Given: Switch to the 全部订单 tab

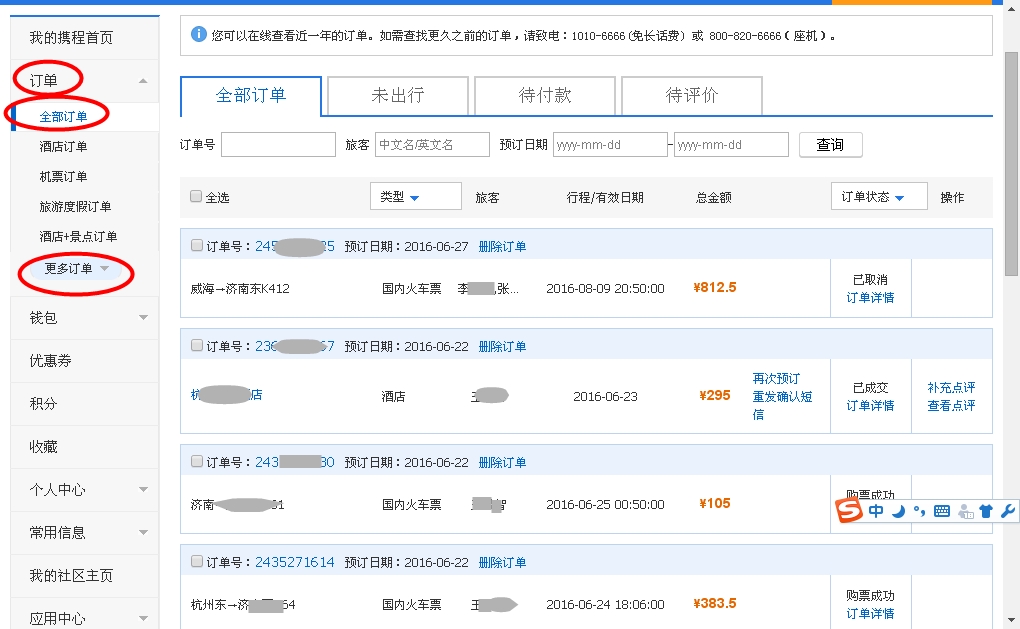Looking at the screenshot, I should (x=250, y=96).
